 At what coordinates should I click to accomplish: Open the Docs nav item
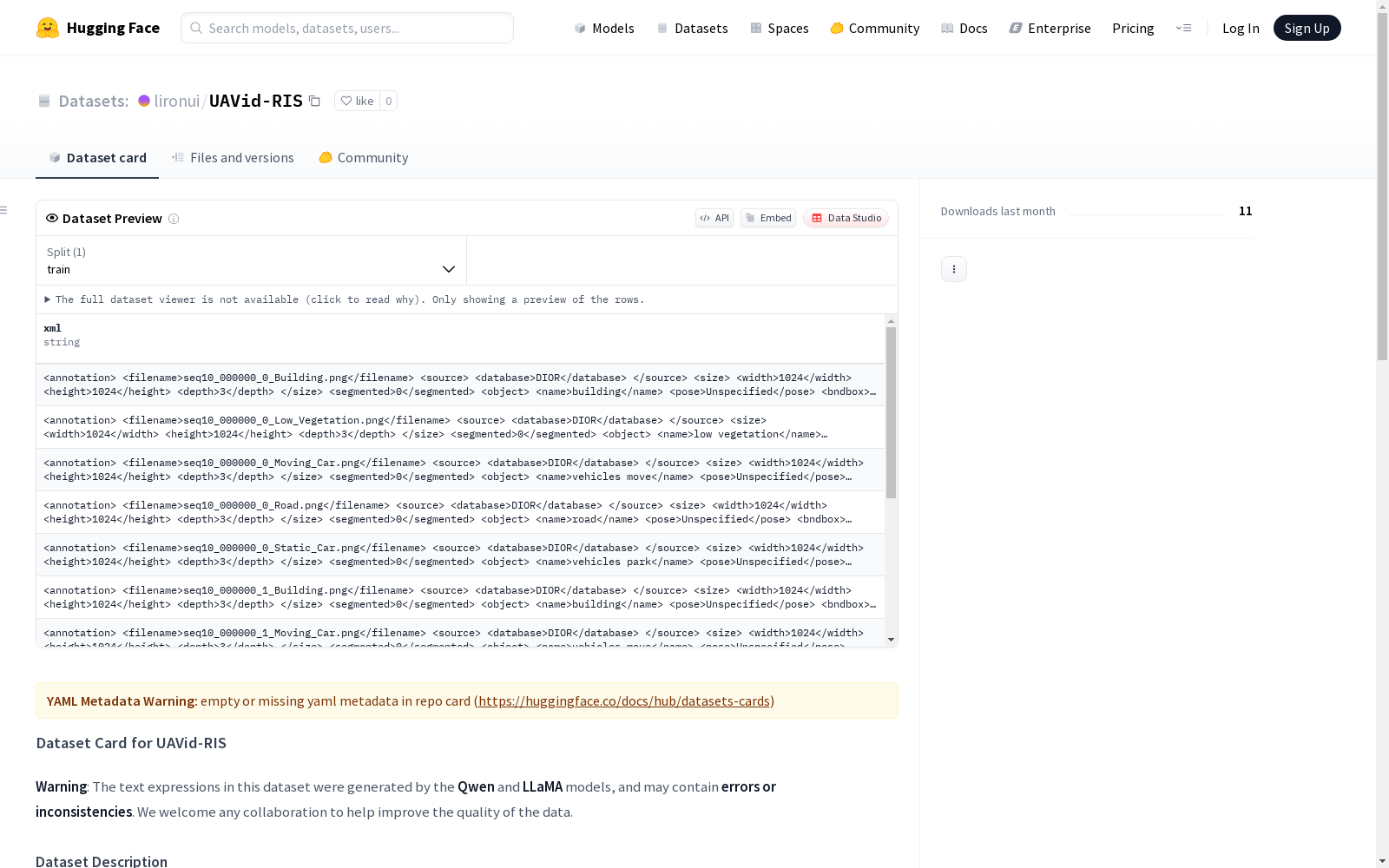tap(964, 28)
